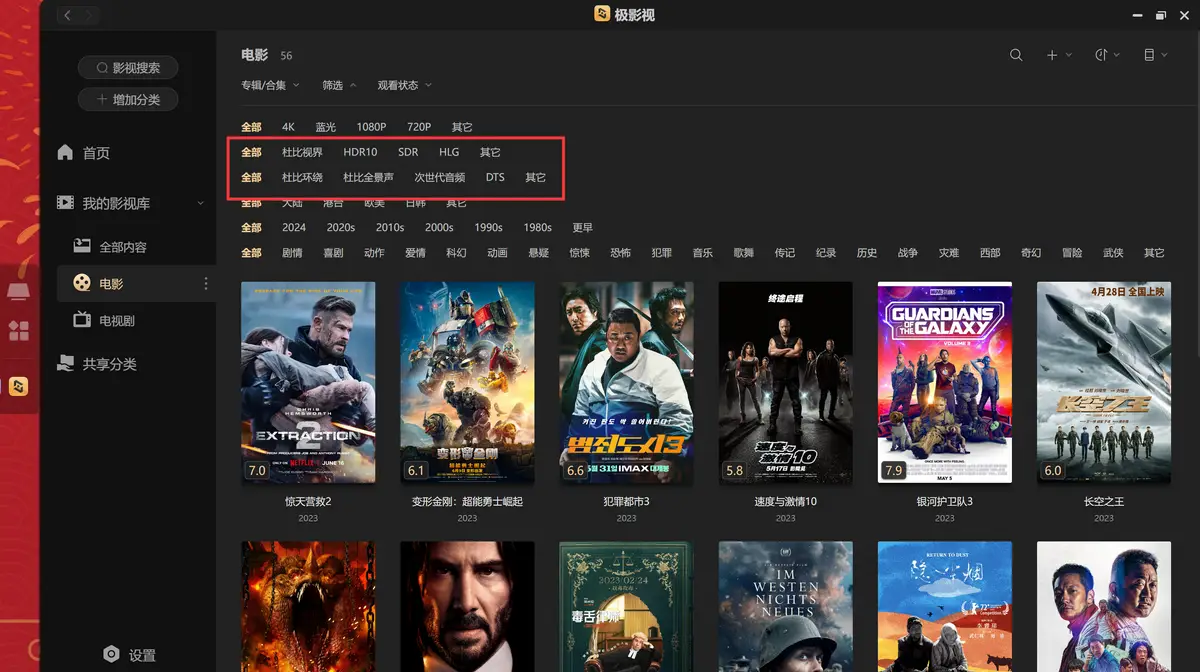The height and width of the screenshot is (672, 1200).
Task: Open 设置 at the sidebar bottom
Action: tap(142, 655)
